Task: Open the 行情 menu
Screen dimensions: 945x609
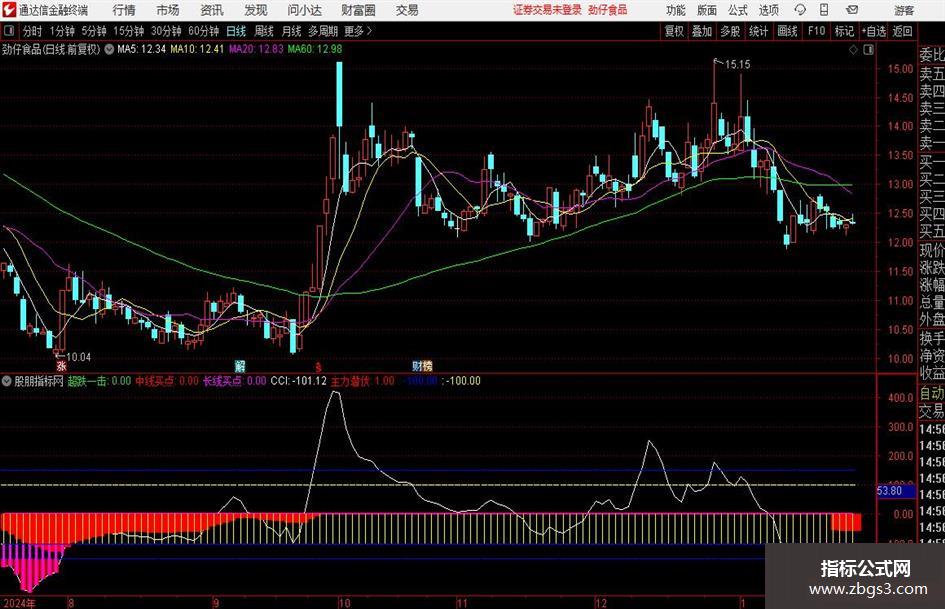Action: point(124,10)
